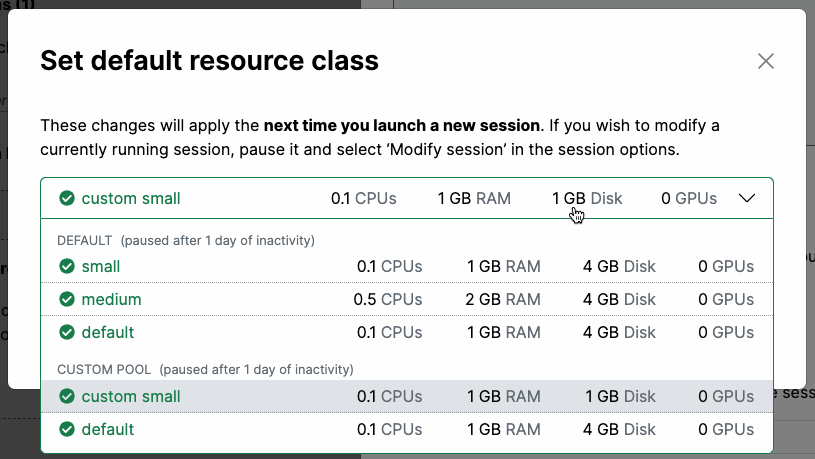Click 0 GPUs in the small row
The width and height of the screenshot is (815, 459).
726,266
